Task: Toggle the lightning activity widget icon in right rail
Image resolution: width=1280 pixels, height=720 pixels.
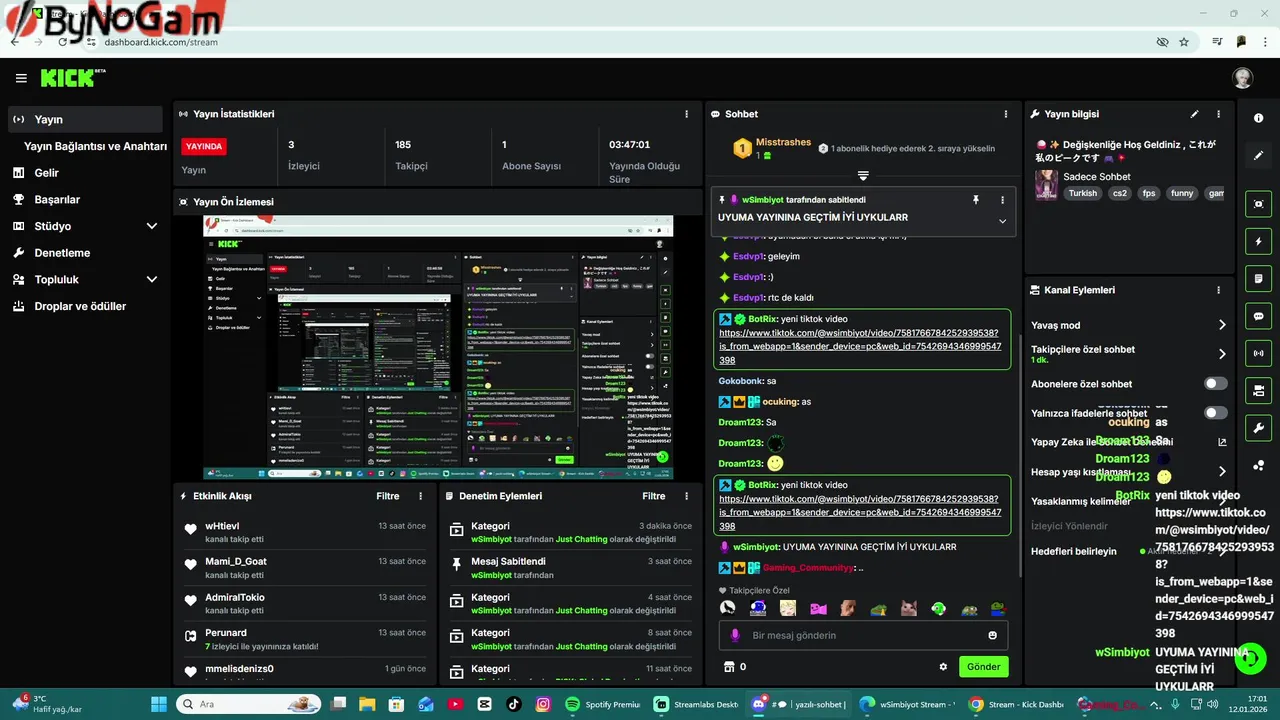Action: pos(1258,241)
